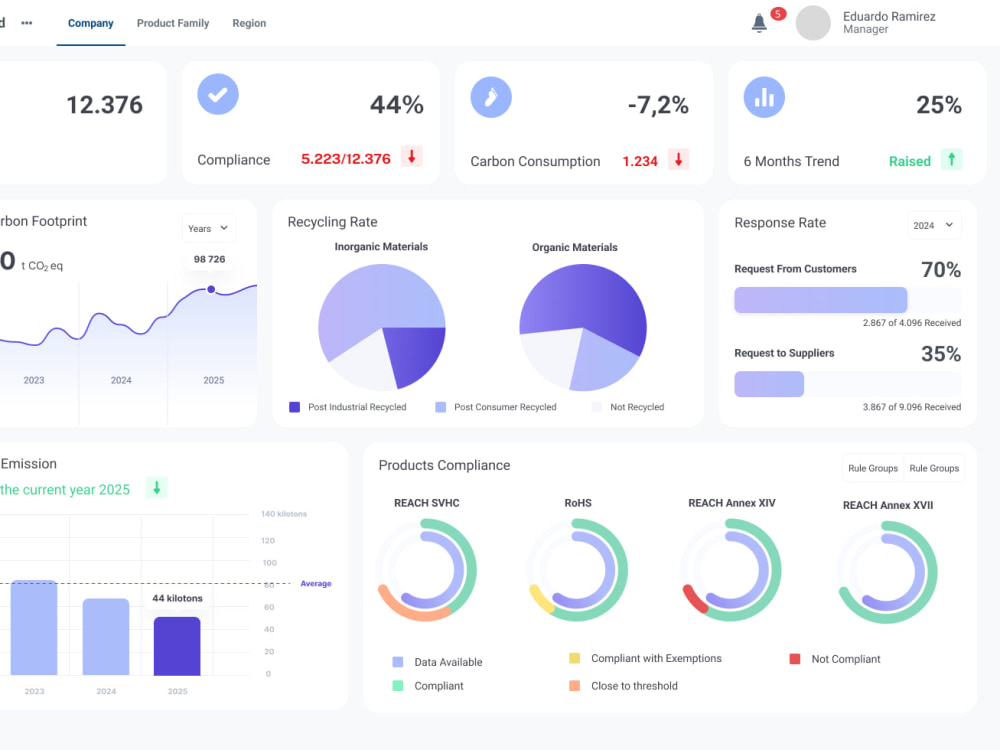
Task: Click the Compliance checkmark icon
Action: pos(217,94)
